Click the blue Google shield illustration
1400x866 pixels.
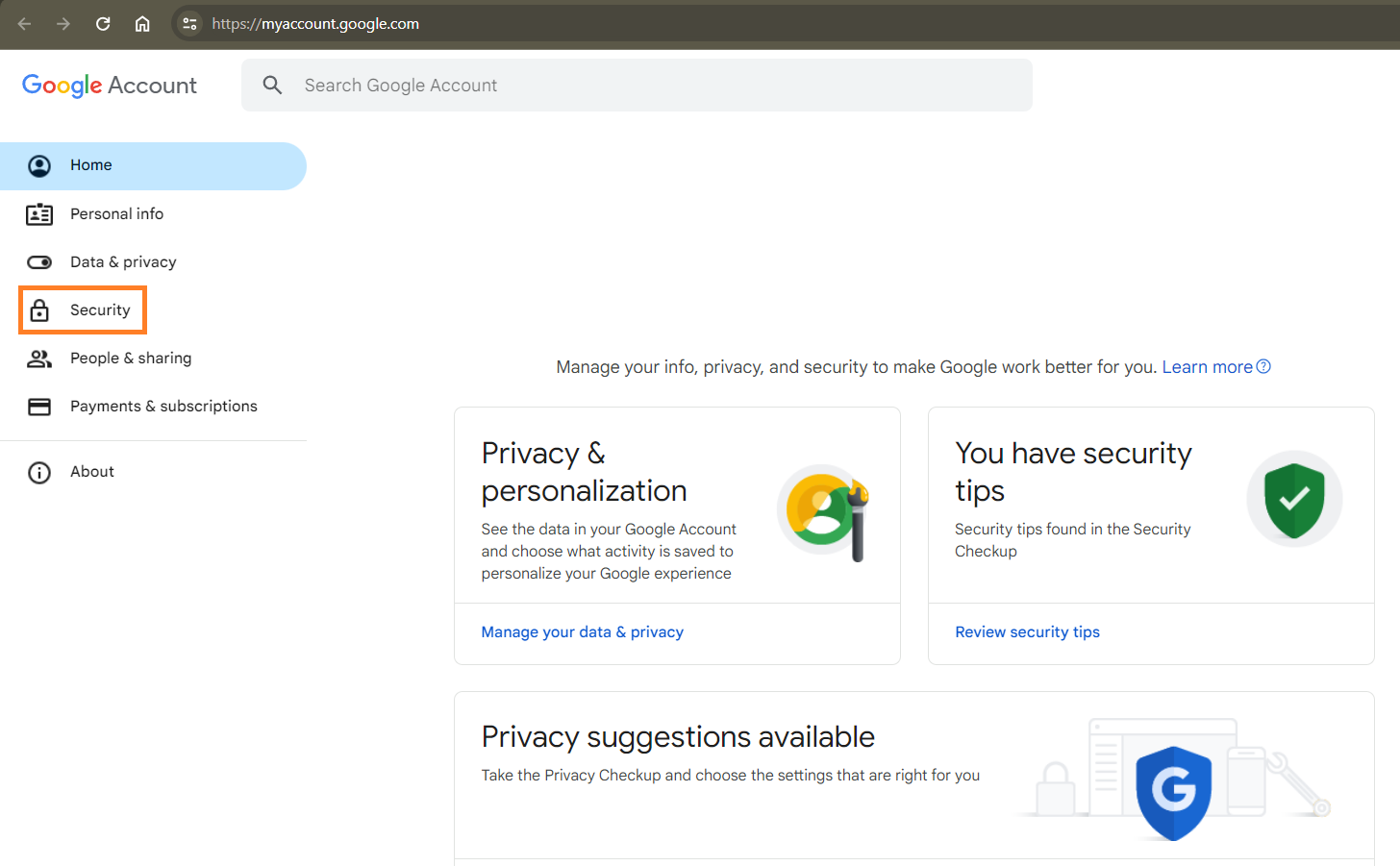[x=1174, y=793]
